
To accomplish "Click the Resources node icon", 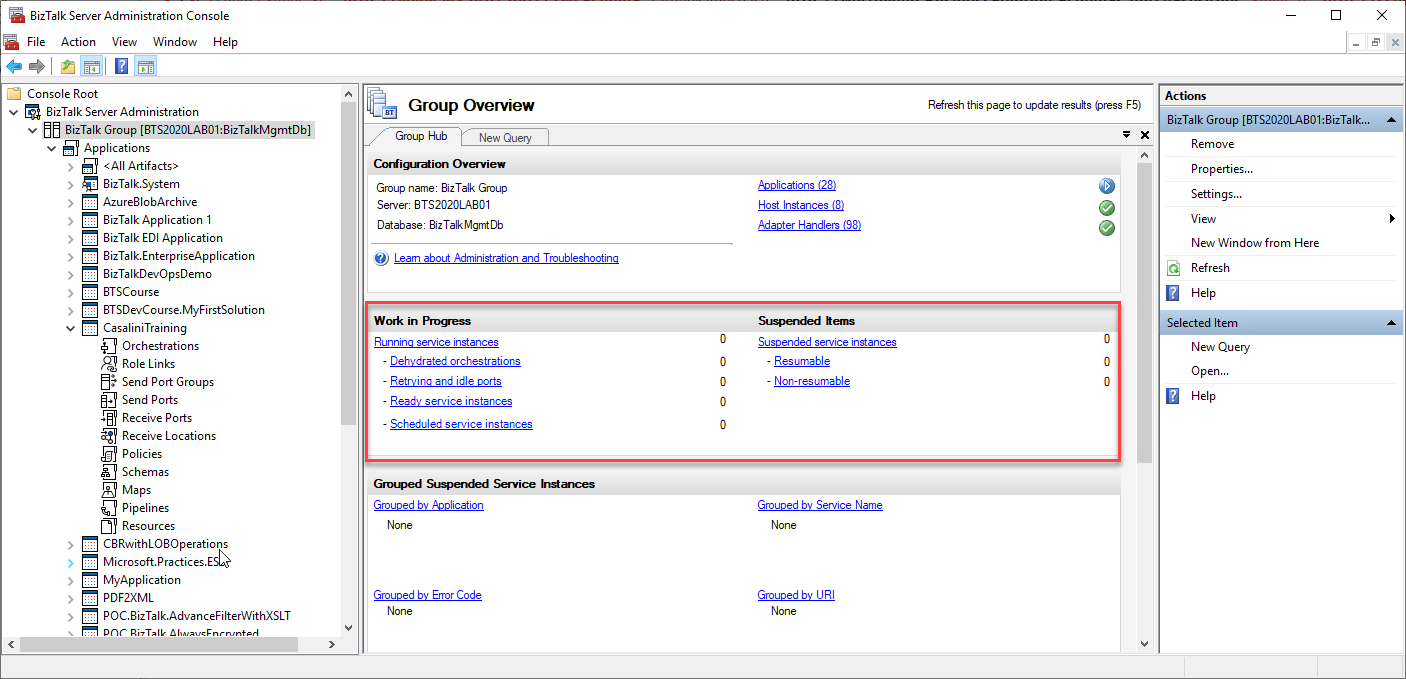I will click(x=110, y=526).
